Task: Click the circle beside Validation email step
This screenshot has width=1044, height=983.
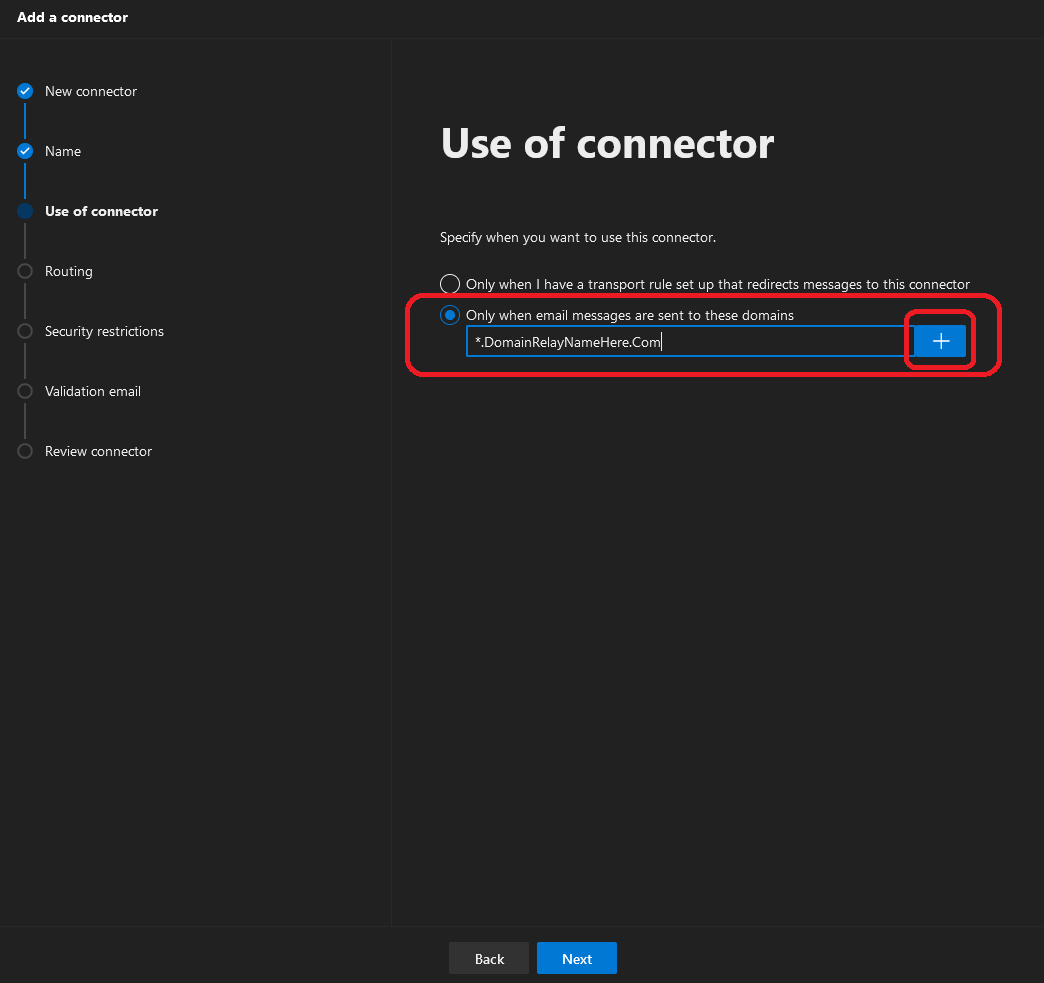Action: point(25,391)
